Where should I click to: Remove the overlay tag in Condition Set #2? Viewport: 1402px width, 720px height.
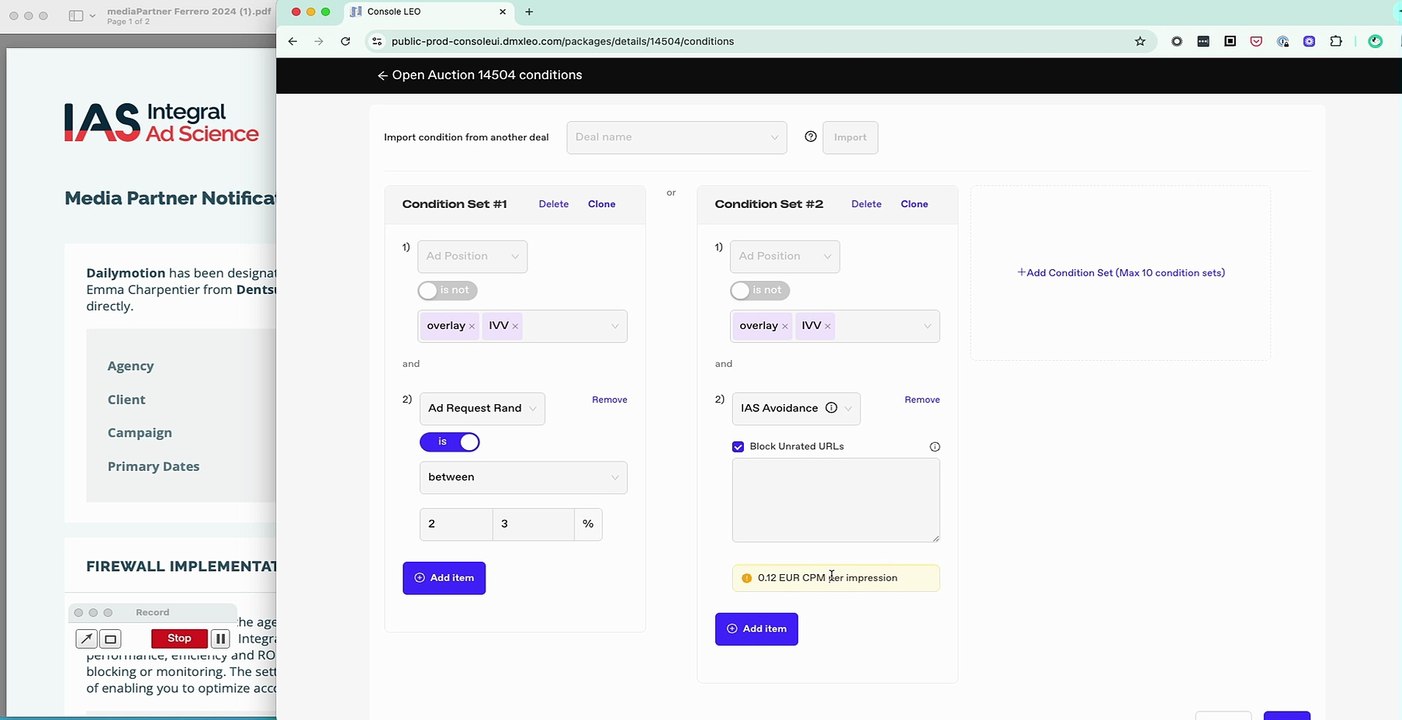click(x=785, y=326)
